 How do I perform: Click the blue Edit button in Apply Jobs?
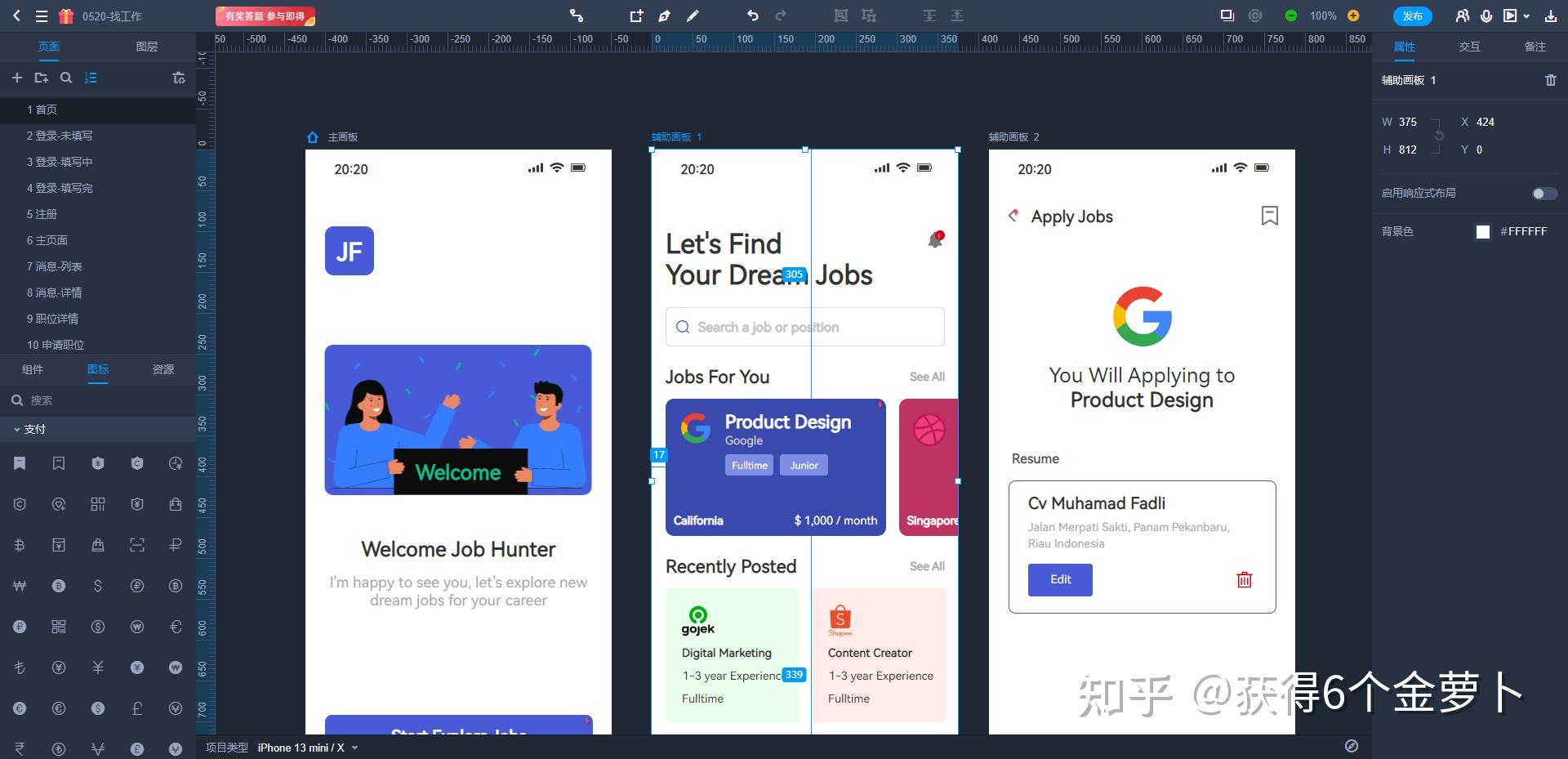pos(1060,580)
